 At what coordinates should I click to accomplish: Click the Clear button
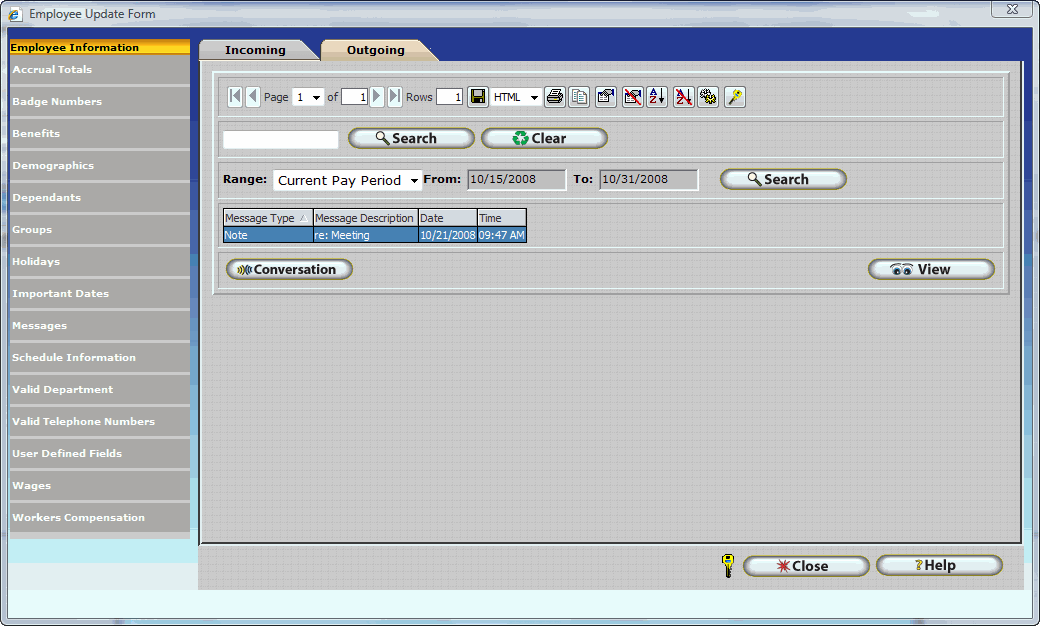[544, 139]
